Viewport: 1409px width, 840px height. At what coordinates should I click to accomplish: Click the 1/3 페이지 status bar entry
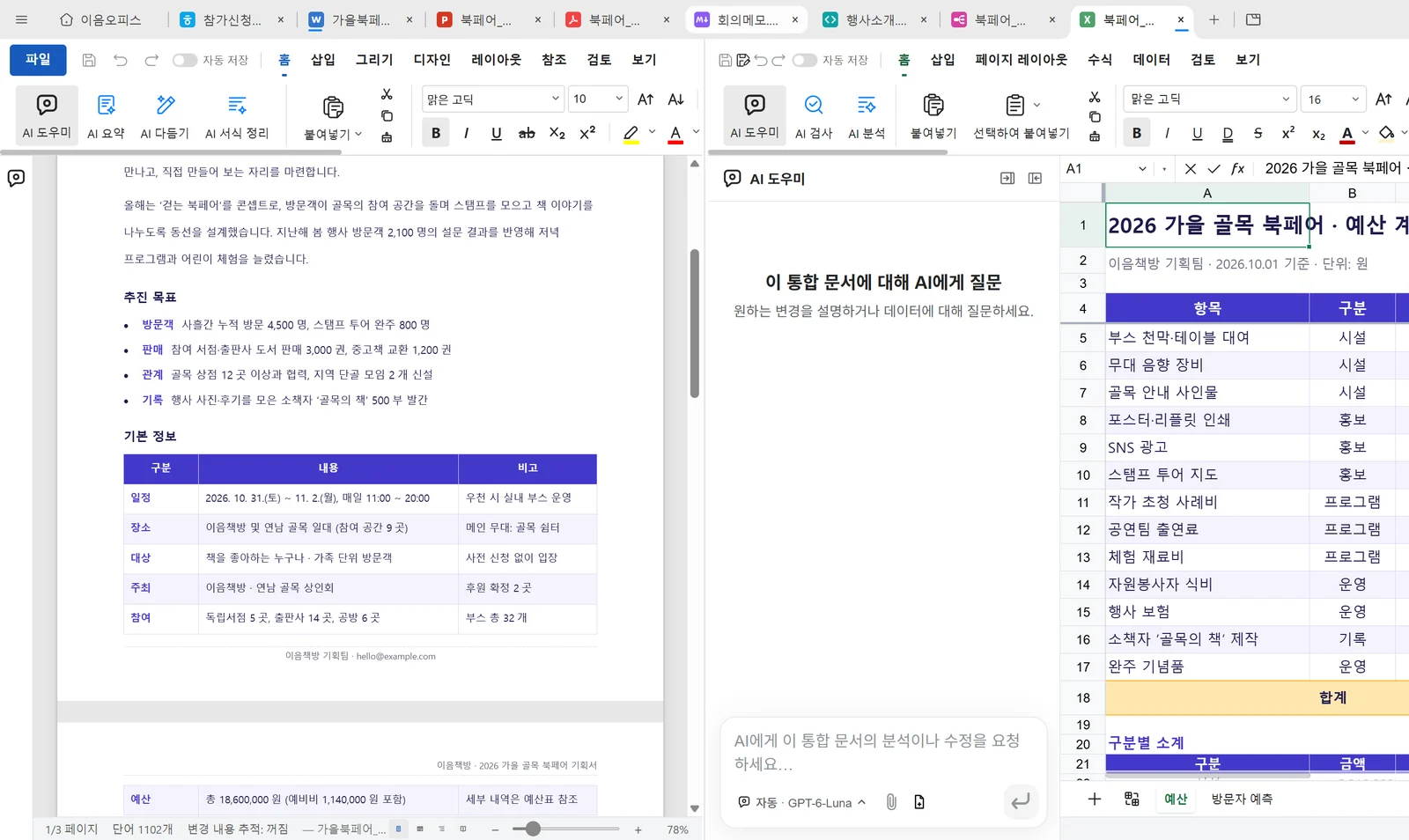(71, 829)
